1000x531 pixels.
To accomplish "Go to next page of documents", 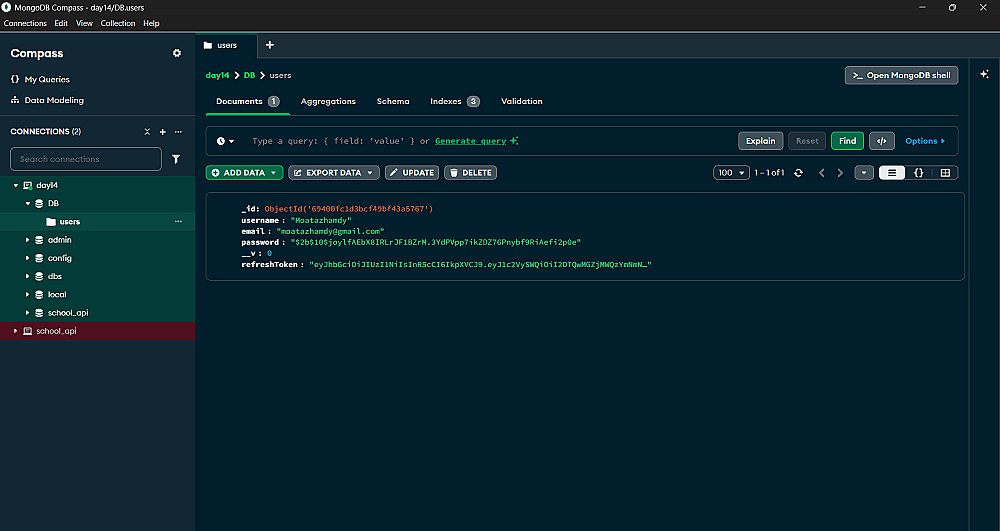I will point(838,173).
